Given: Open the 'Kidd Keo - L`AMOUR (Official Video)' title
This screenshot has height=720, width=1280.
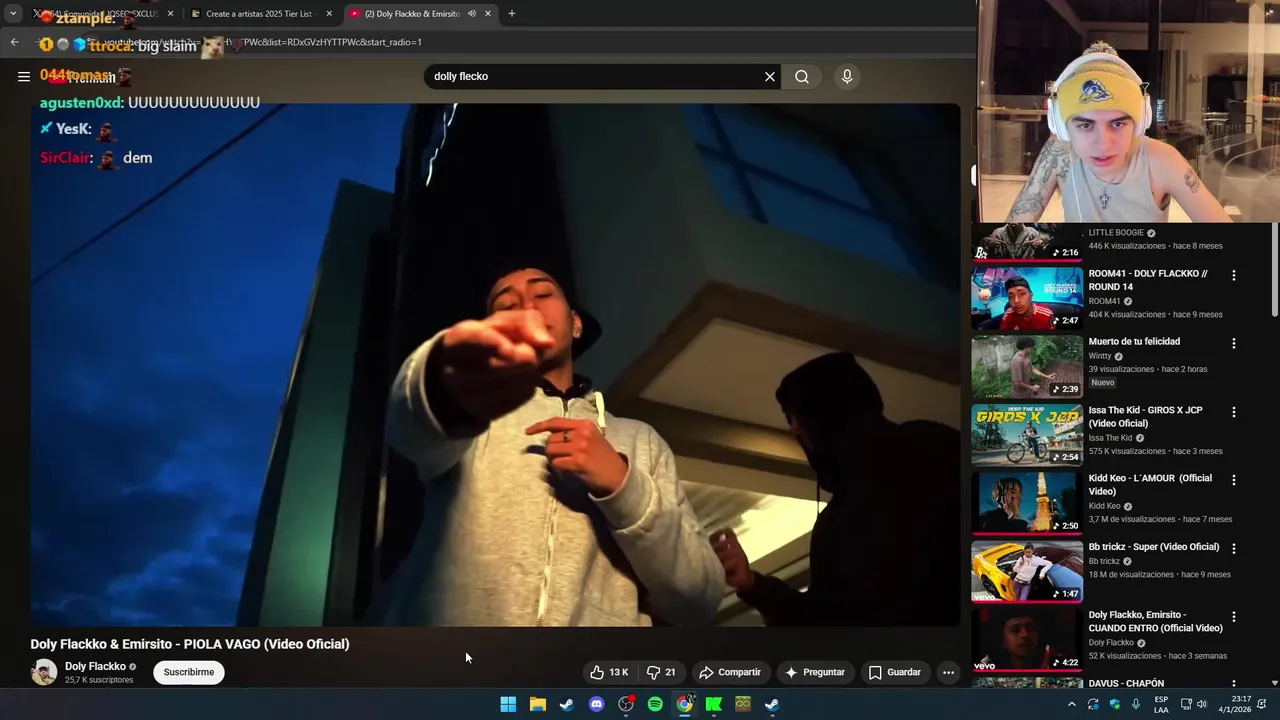Looking at the screenshot, I should coord(1150,484).
